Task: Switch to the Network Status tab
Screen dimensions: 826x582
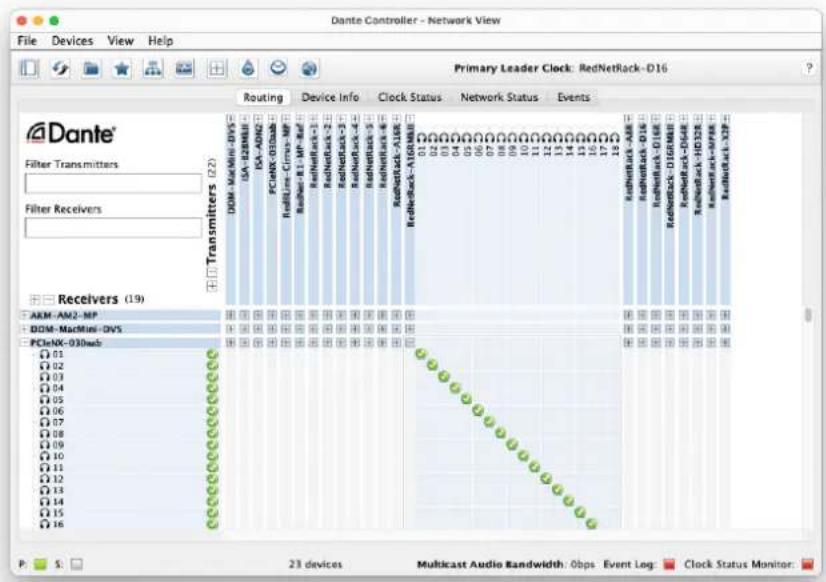Action: point(499,97)
